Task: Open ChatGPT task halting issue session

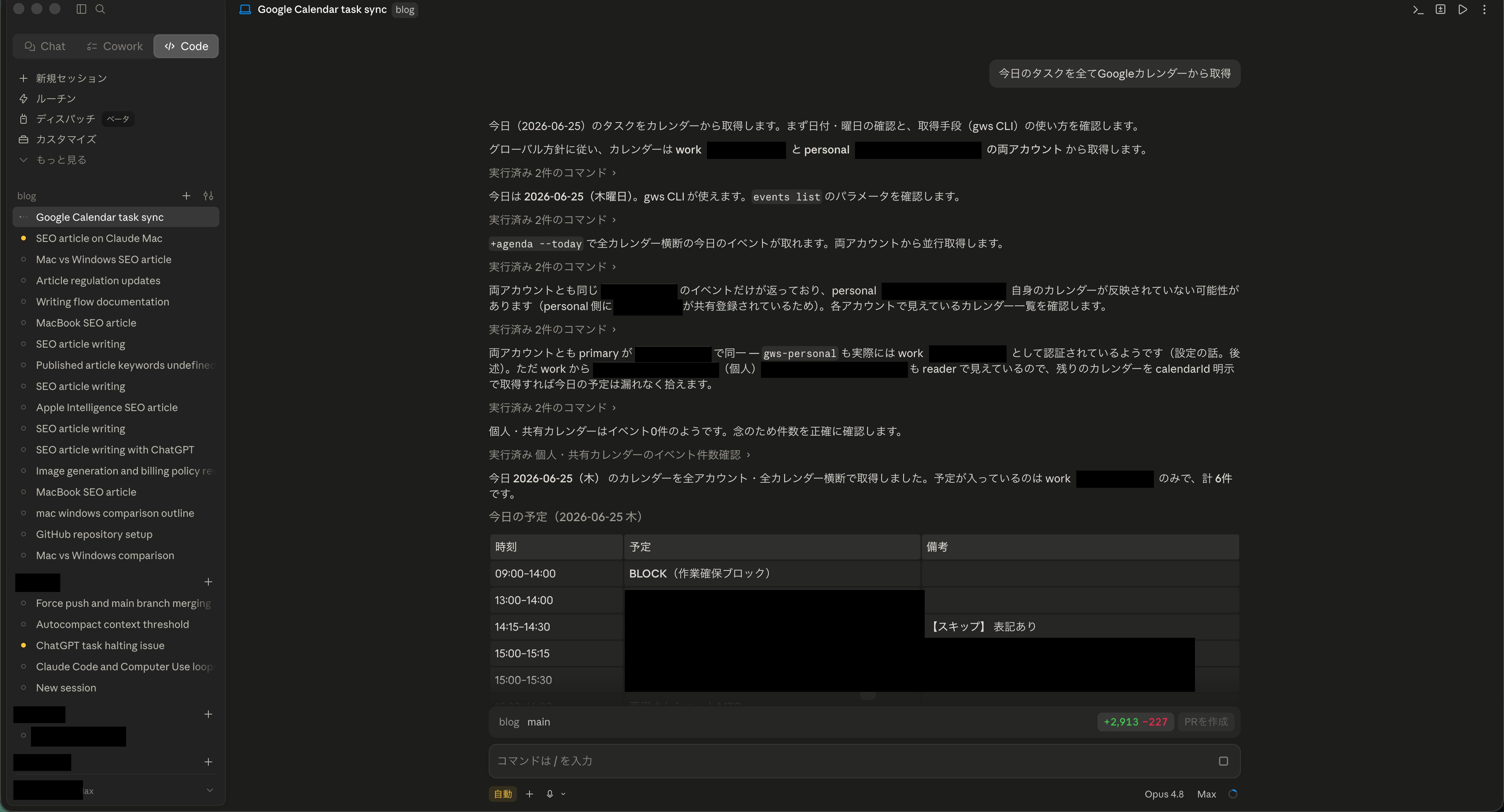Action: (x=116, y=646)
